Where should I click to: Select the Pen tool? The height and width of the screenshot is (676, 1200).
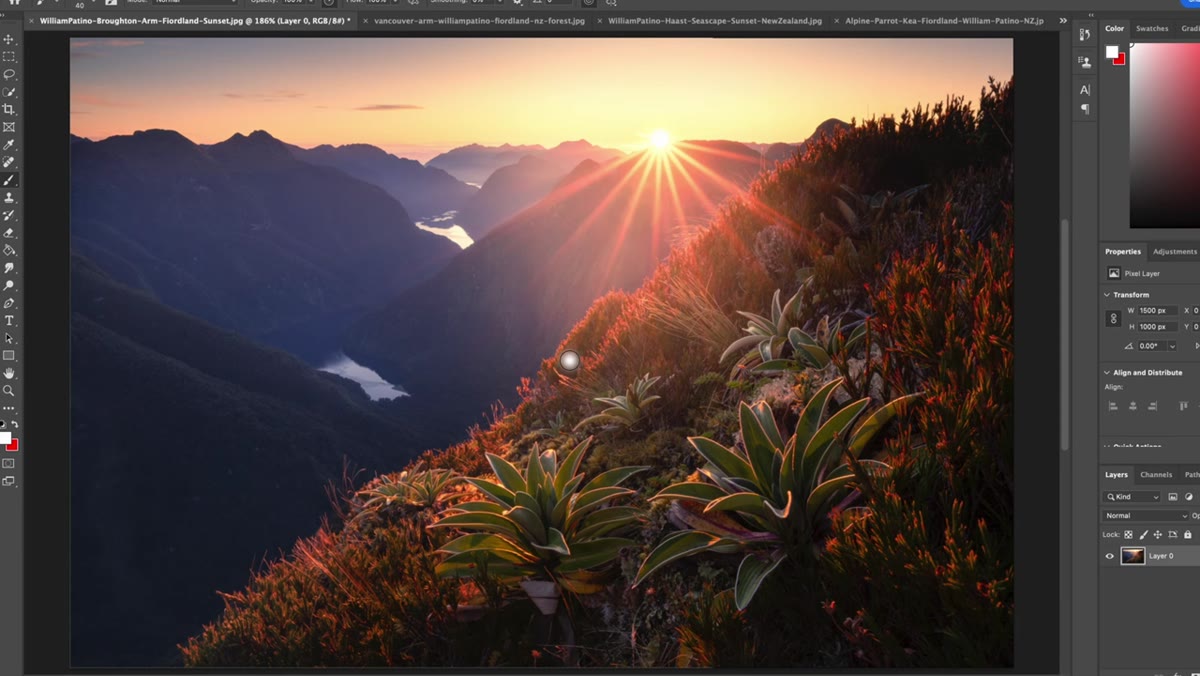click(9, 303)
